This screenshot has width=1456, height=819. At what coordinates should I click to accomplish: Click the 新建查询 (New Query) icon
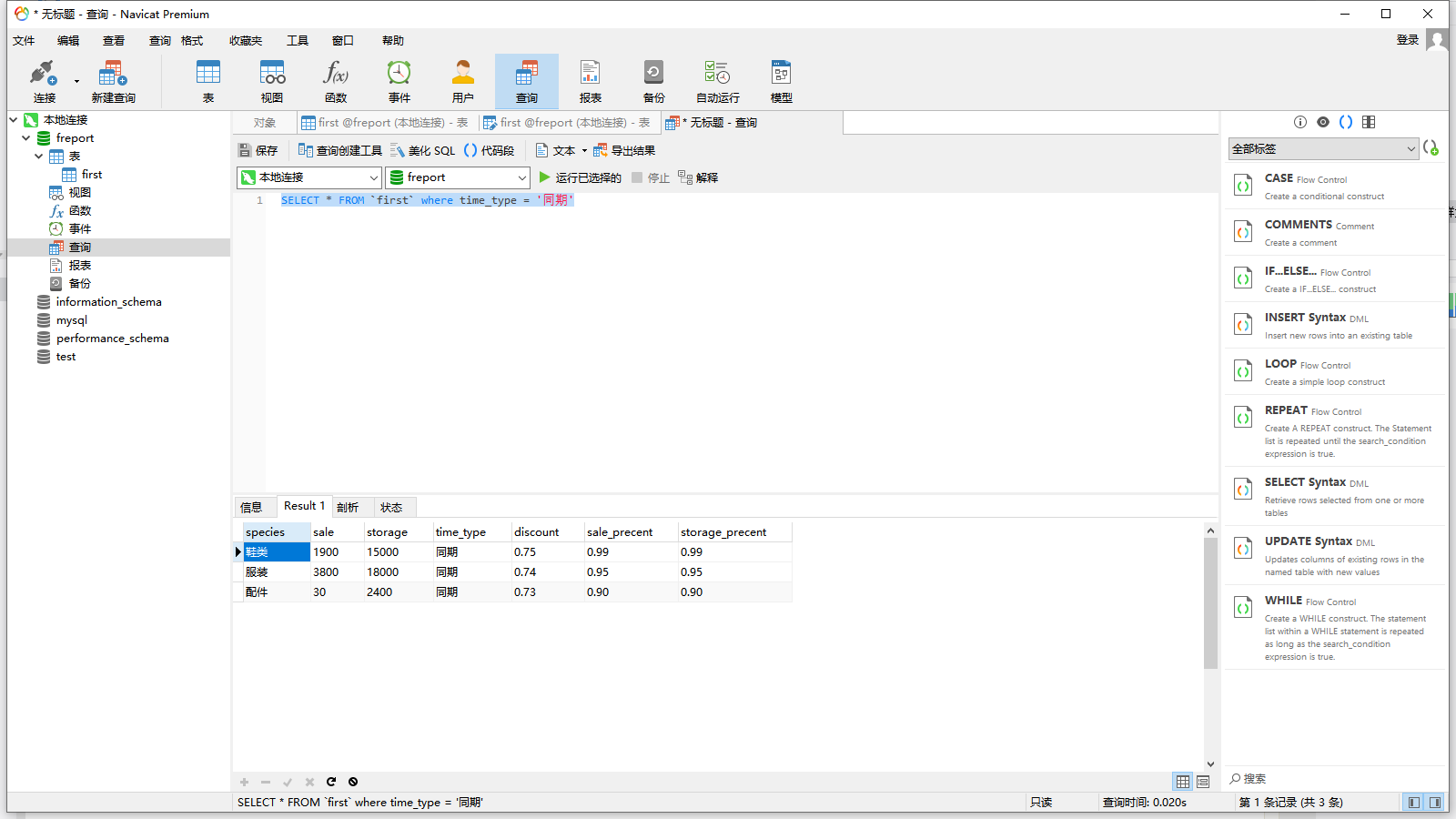pos(113,81)
